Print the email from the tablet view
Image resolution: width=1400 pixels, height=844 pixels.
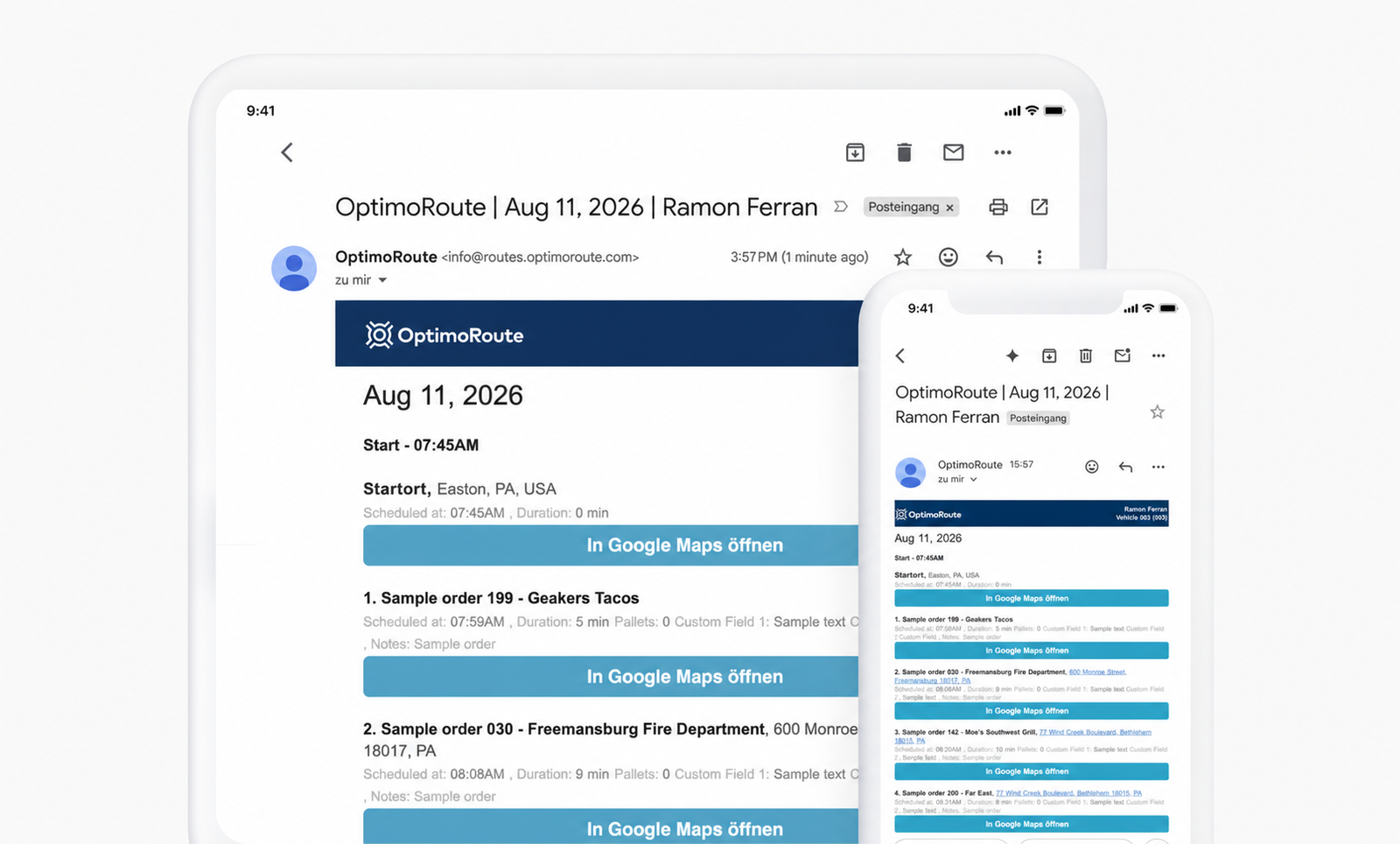coord(998,207)
